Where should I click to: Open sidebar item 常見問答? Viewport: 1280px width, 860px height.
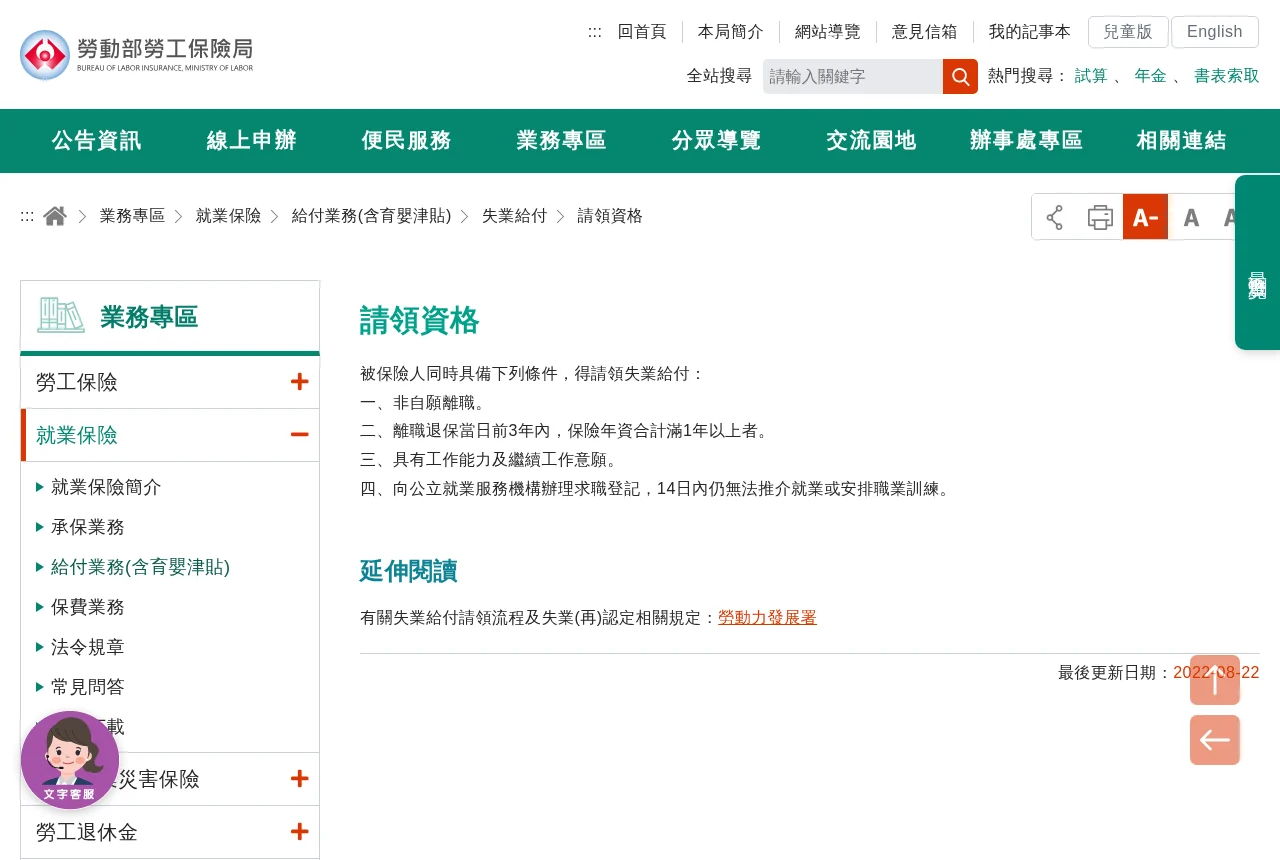coord(88,687)
